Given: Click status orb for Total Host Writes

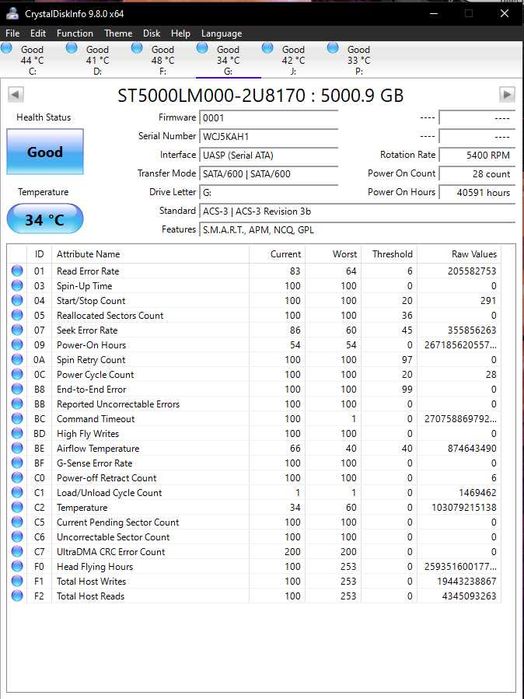Looking at the screenshot, I should pyautogui.click(x=17, y=581).
